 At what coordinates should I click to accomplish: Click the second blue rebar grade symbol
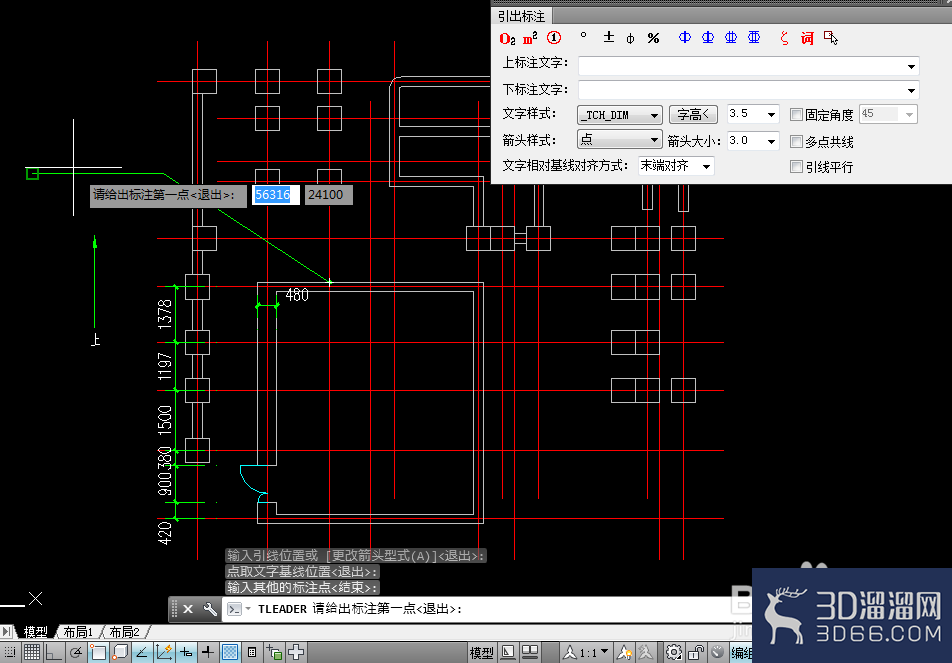click(x=708, y=37)
